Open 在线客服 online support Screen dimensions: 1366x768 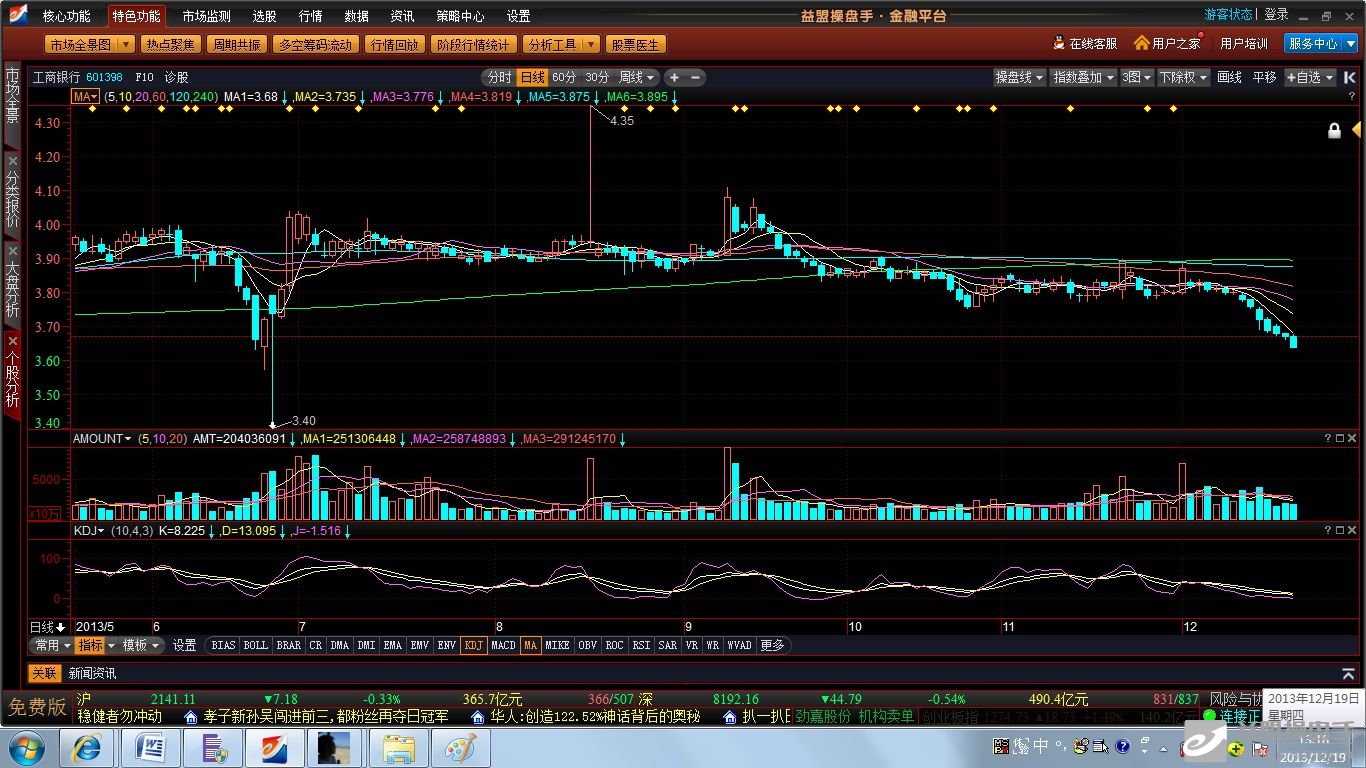tap(1085, 44)
